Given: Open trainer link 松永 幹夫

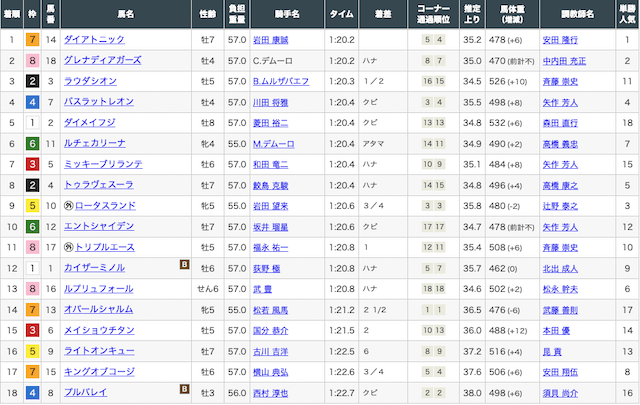Looking at the screenshot, I should (x=560, y=289).
